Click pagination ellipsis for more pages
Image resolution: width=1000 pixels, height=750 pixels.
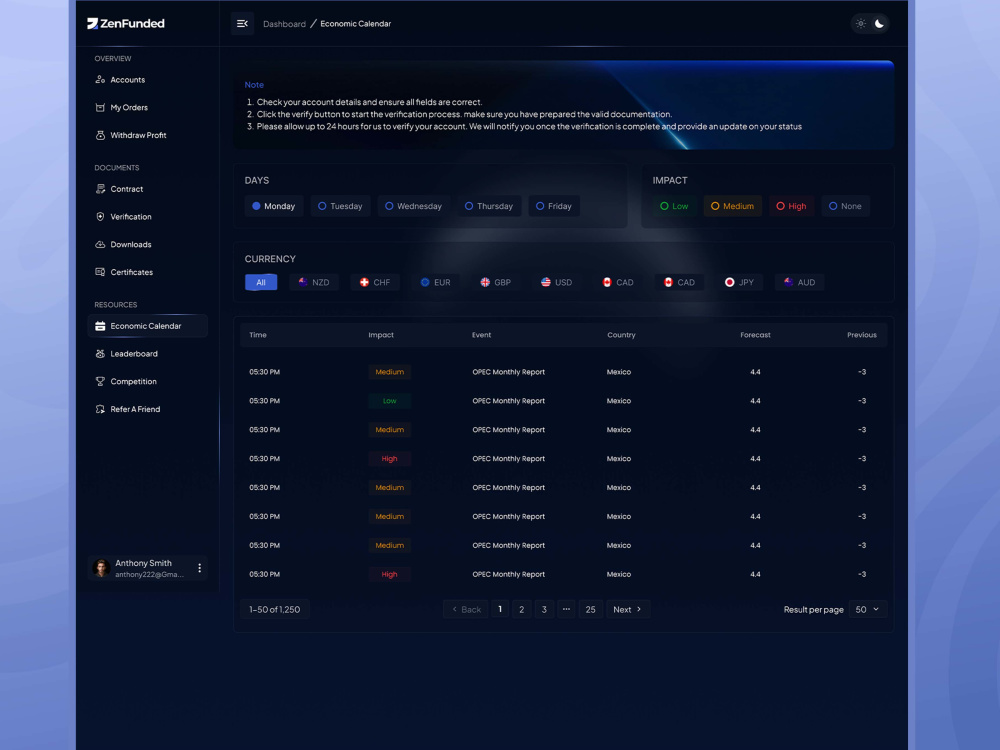[566, 610]
